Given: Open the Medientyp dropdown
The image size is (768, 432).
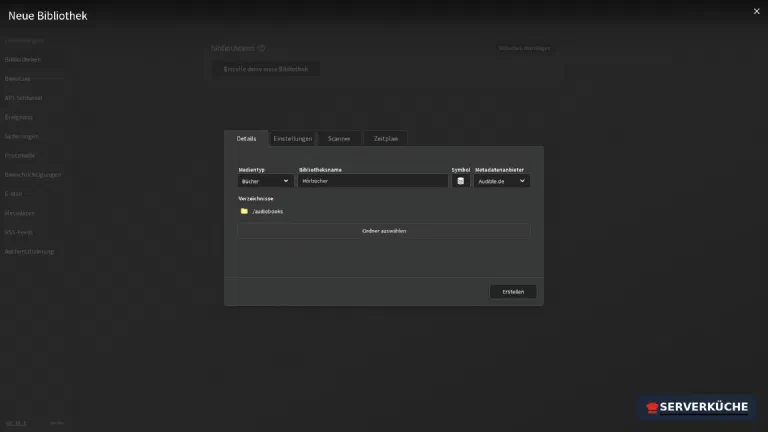Looking at the screenshot, I should click(265, 181).
